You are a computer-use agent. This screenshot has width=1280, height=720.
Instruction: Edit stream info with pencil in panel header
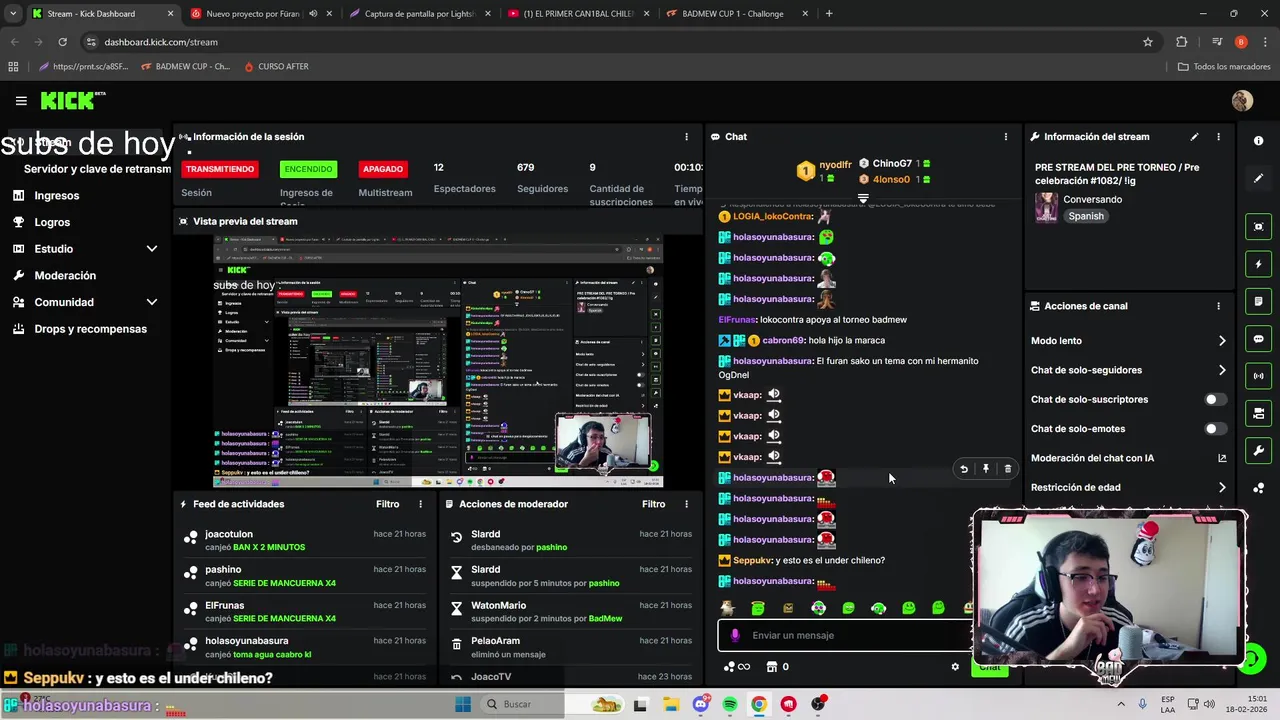click(1194, 137)
